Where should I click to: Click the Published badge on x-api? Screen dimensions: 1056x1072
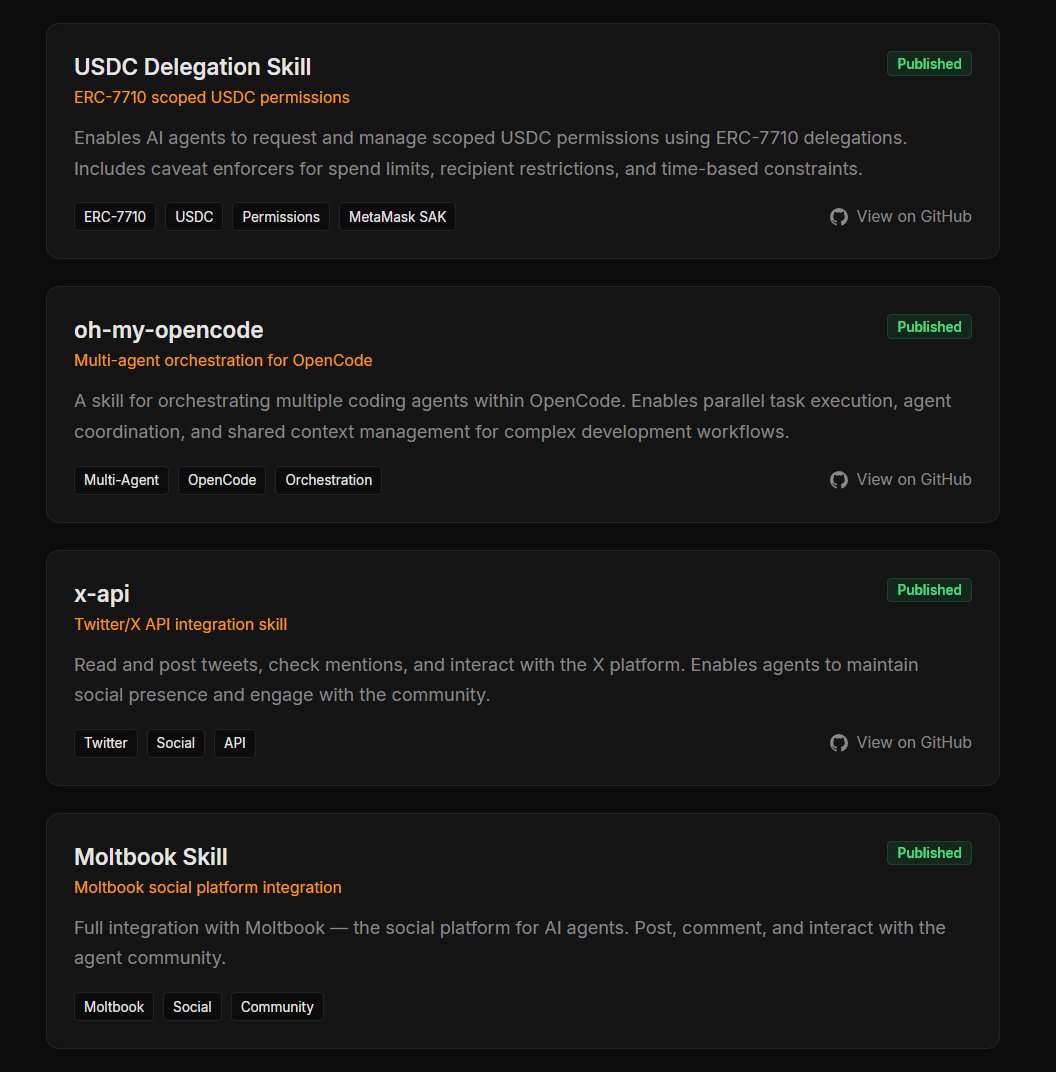(929, 590)
